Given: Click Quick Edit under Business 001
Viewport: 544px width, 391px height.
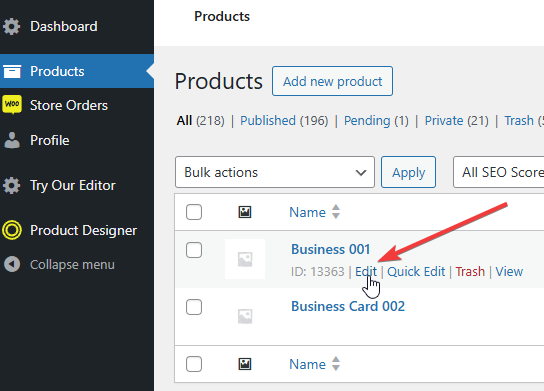Looking at the screenshot, I should pyautogui.click(x=416, y=271).
